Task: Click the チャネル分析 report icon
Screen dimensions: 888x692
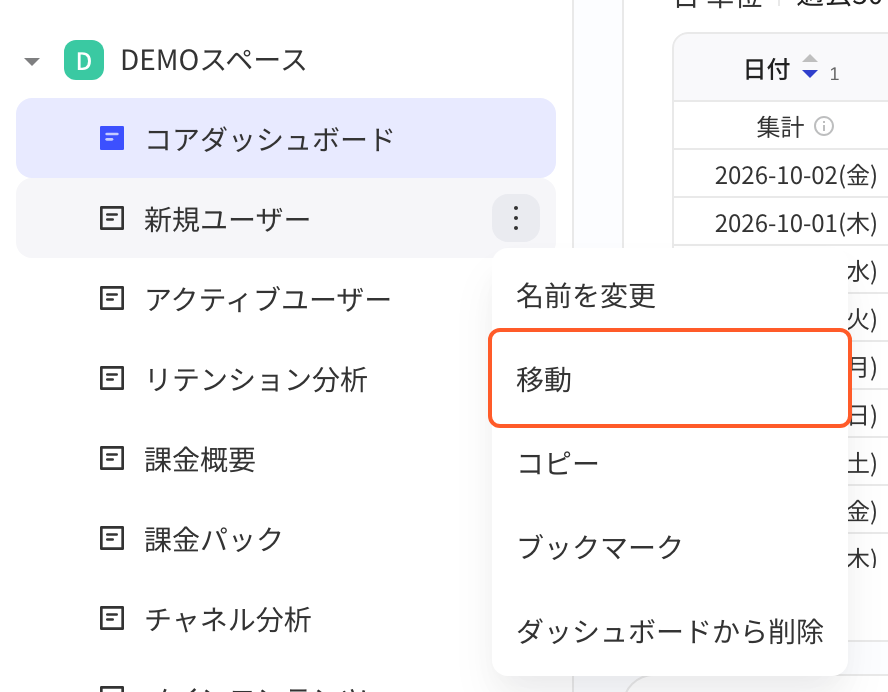Action: click(x=112, y=618)
